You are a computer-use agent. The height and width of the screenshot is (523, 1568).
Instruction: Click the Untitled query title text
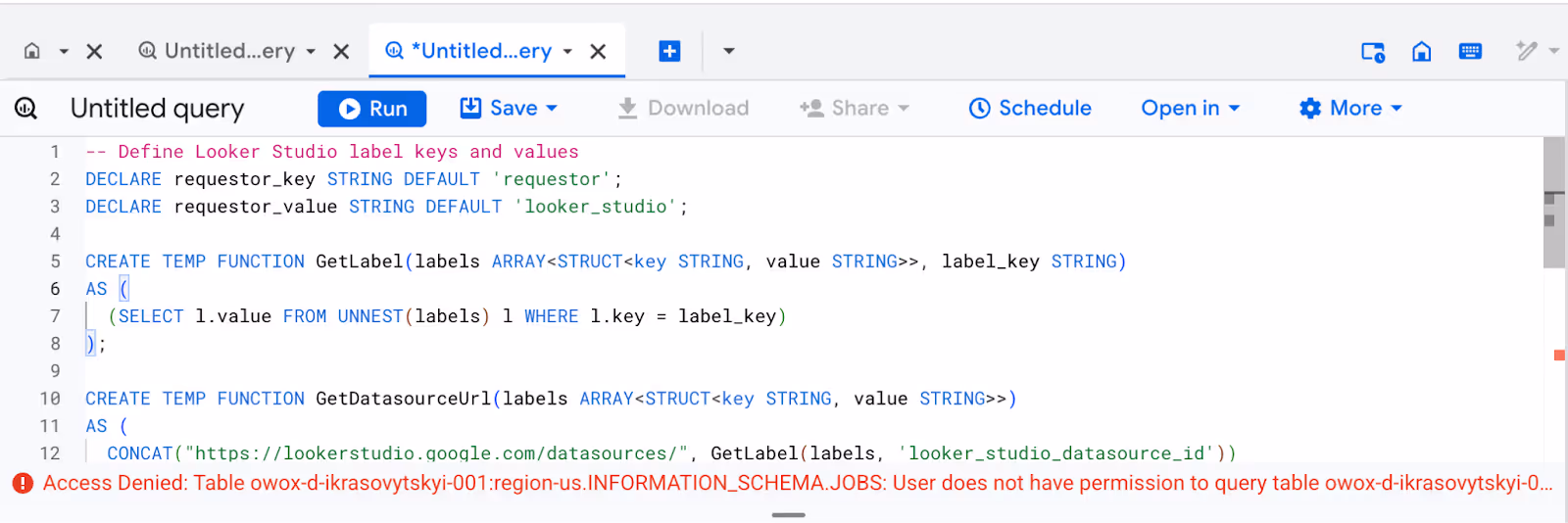(157, 108)
